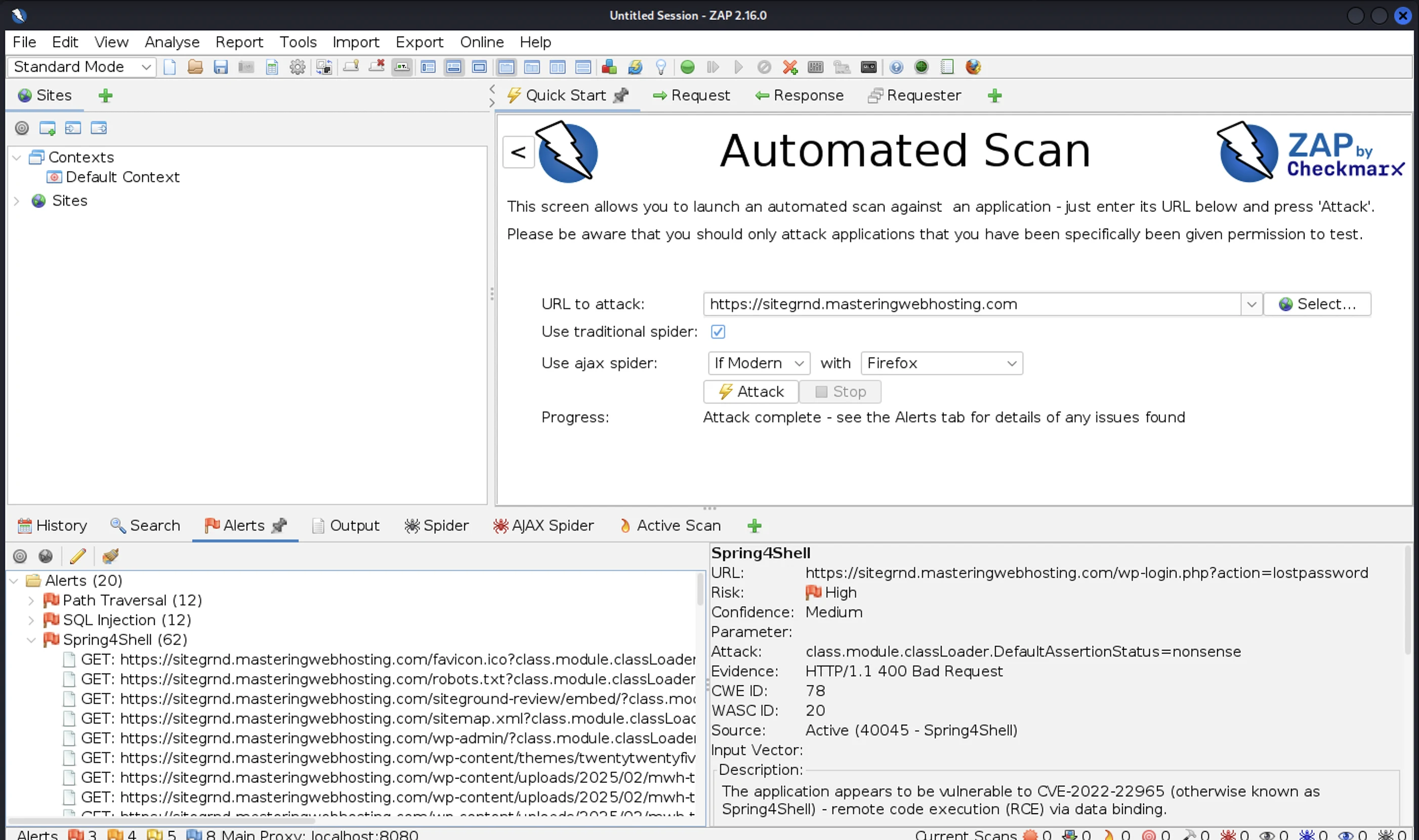Click the broom clear alerts icon
Image resolution: width=1419 pixels, height=840 pixels.
point(110,557)
